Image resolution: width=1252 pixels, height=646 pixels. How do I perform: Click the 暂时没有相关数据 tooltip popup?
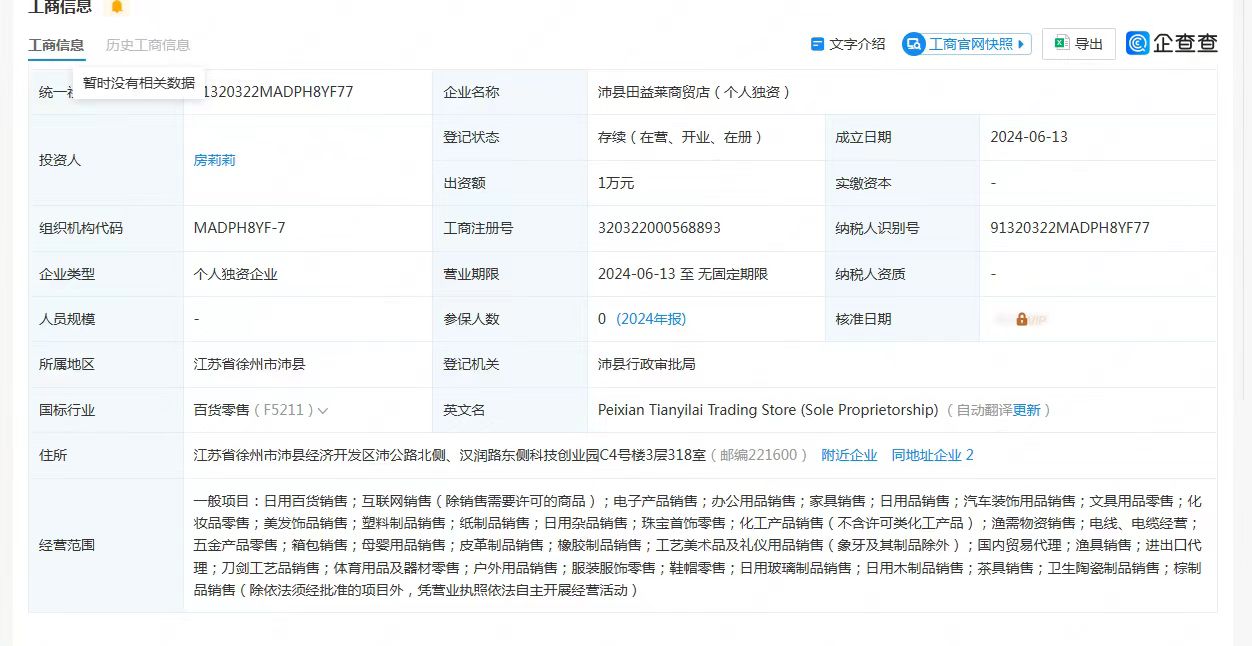139,81
